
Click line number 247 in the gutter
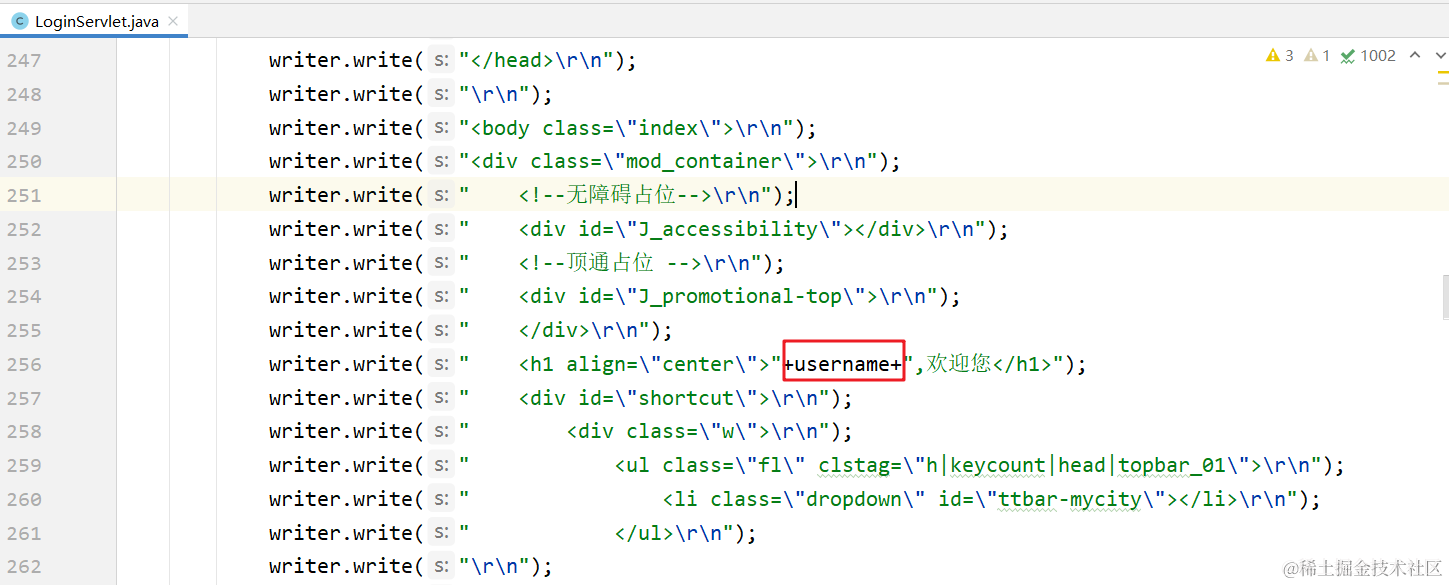tap(24, 61)
